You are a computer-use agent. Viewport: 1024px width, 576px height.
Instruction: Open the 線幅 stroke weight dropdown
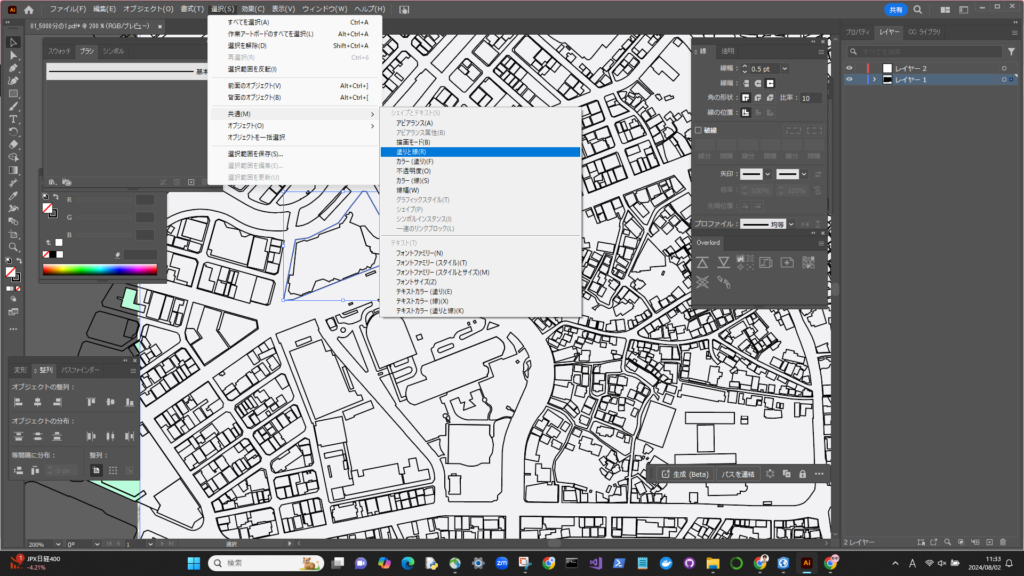[x=784, y=68]
